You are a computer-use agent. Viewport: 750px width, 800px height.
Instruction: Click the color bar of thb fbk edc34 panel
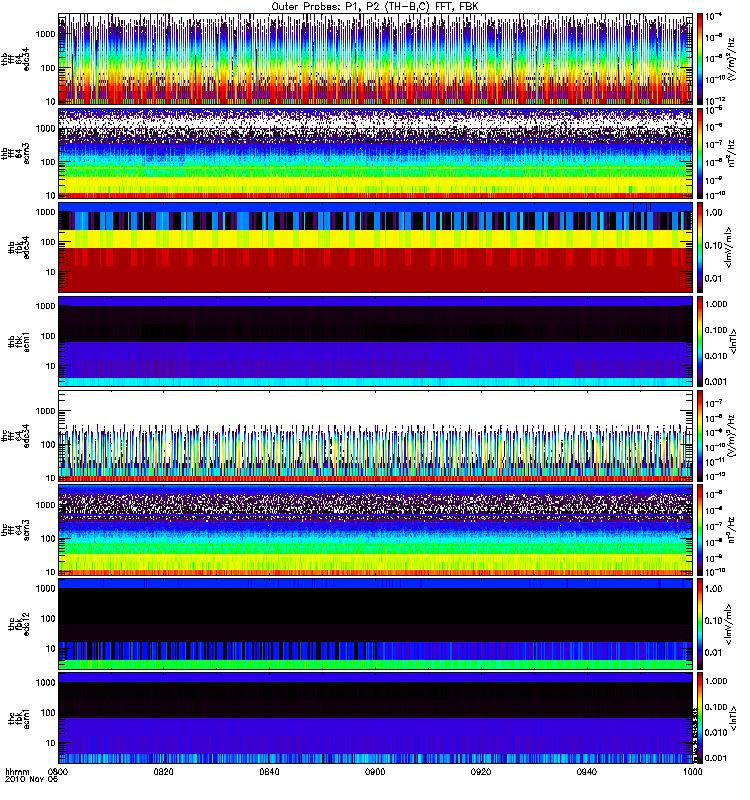pyautogui.click(x=699, y=247)
